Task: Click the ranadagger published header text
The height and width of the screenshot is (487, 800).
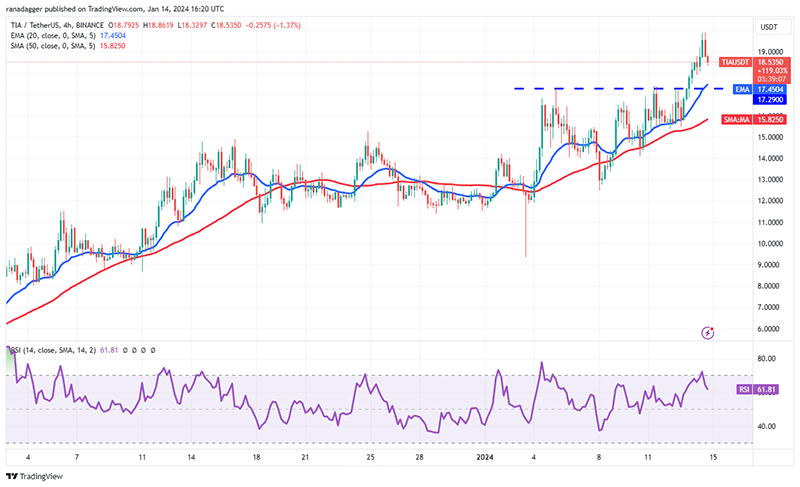Action: tap(115, 9)
